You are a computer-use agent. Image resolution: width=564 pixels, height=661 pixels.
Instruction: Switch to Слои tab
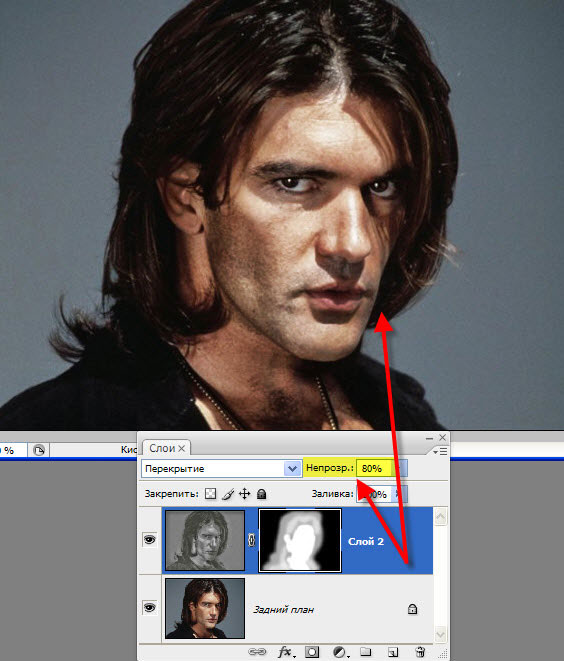(x=162, y=448)
